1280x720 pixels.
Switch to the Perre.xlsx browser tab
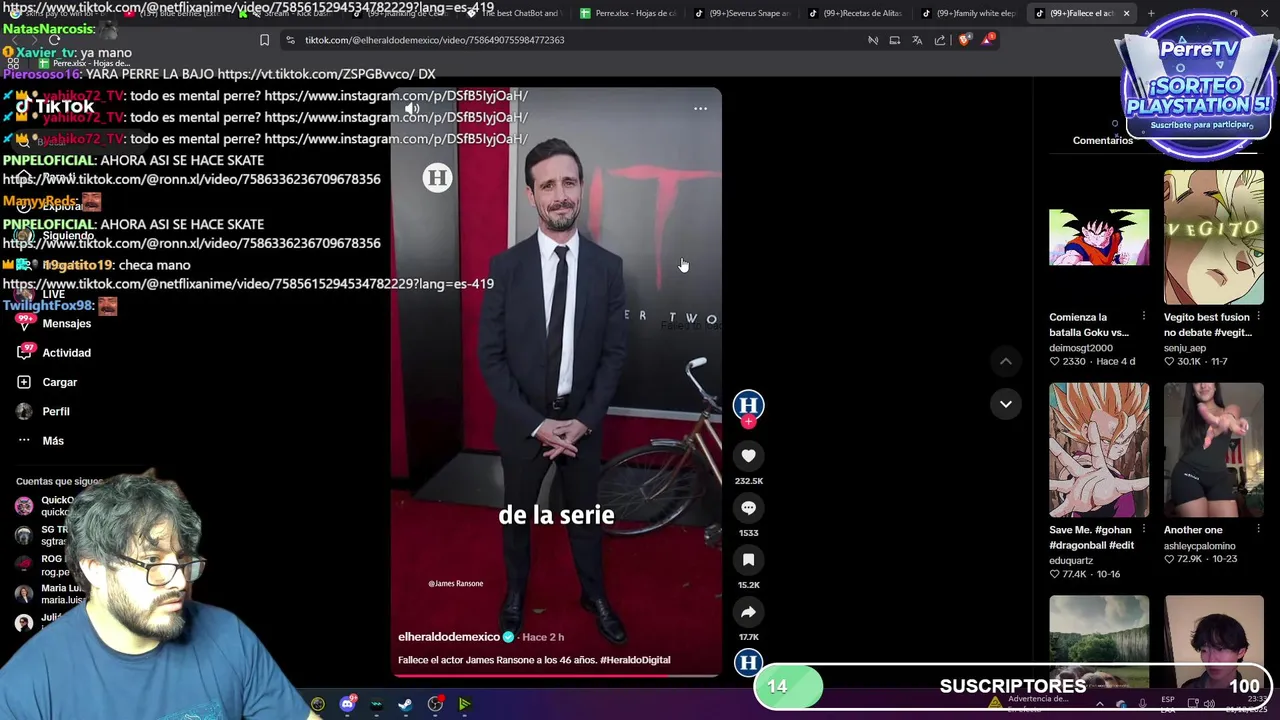[x=627, y=13]
